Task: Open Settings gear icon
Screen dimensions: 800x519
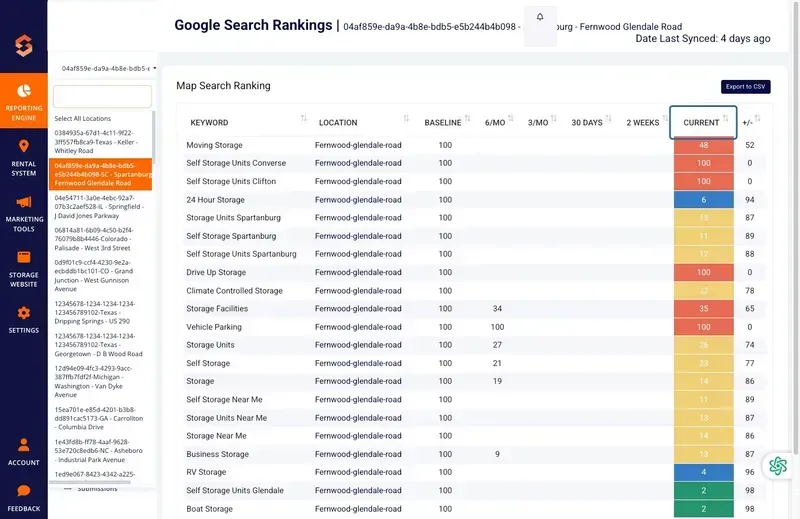Action: click(23, 313)
